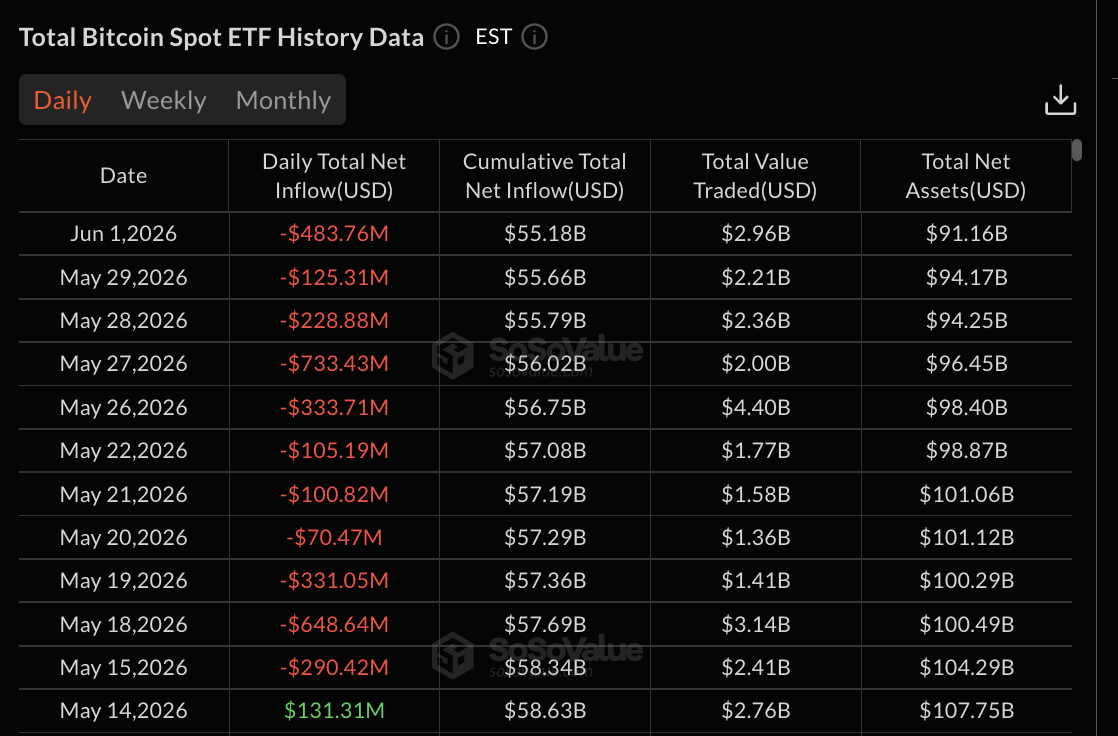Click the $1.41B value traded cell
Screen dimensions: 1118x736
[x=756, y=581]
